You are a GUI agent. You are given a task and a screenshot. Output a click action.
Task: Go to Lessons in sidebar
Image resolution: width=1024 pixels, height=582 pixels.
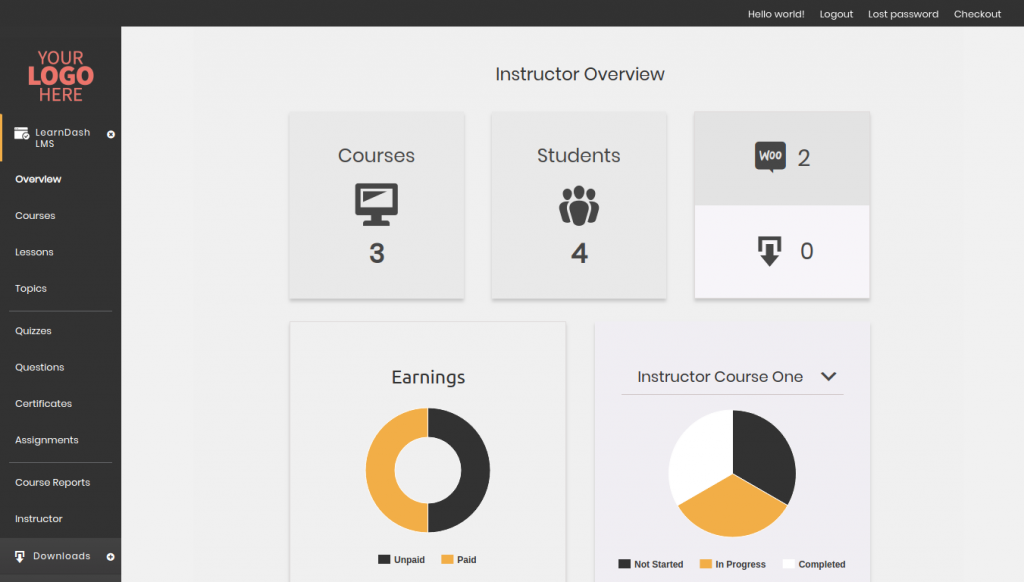click(x=34, y=252)
